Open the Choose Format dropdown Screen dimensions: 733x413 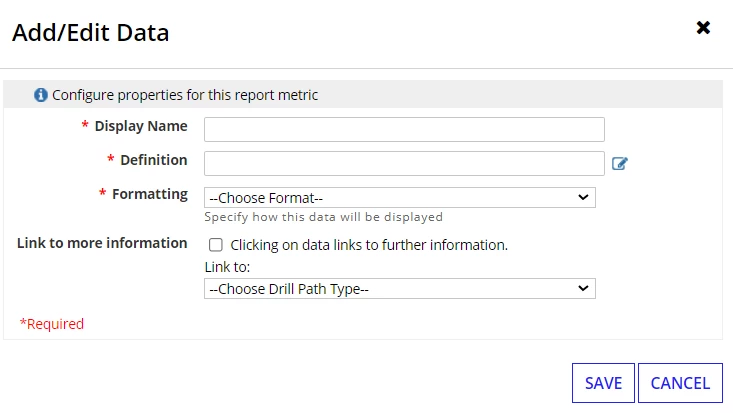400,197
